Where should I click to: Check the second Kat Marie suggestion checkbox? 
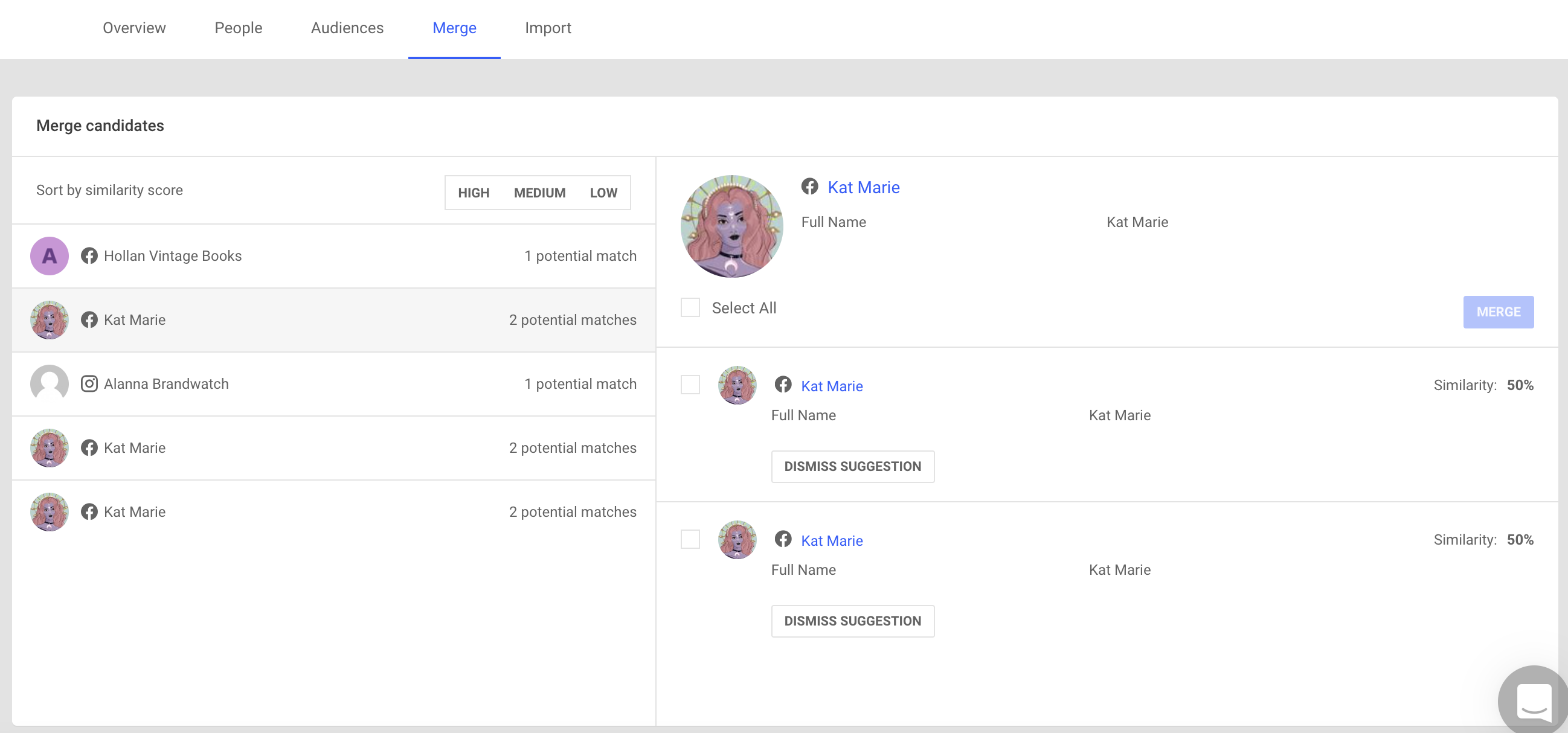pyautogui.click(x=690, y=539)
